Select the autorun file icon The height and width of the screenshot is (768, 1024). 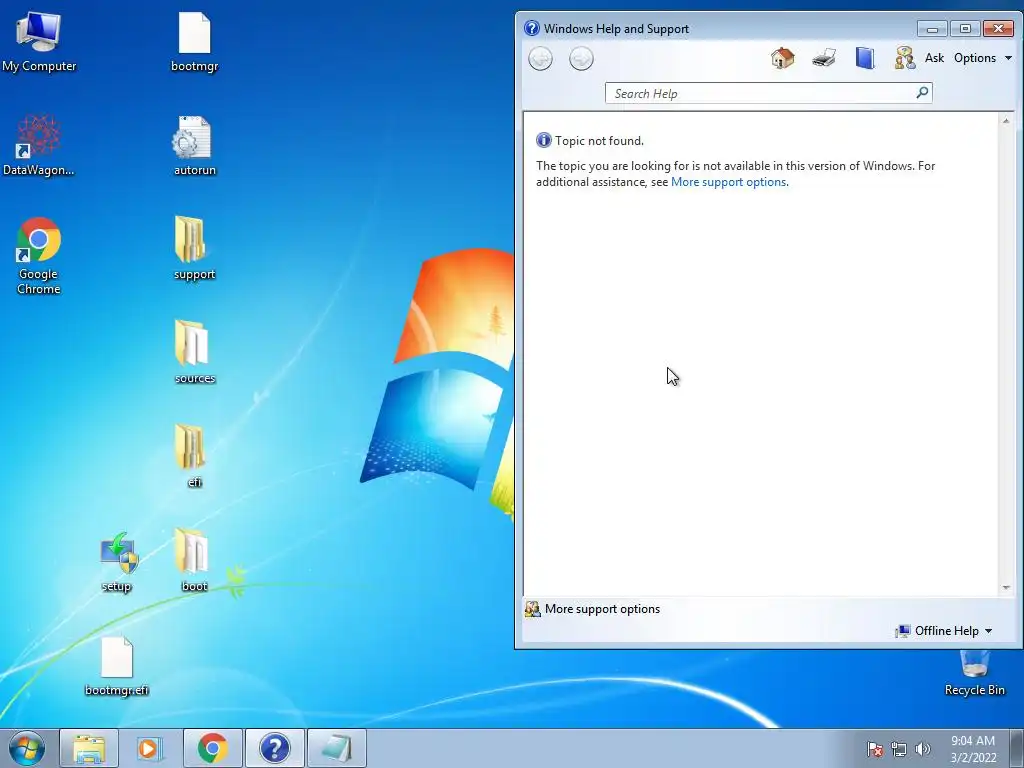tap(195, 146)
